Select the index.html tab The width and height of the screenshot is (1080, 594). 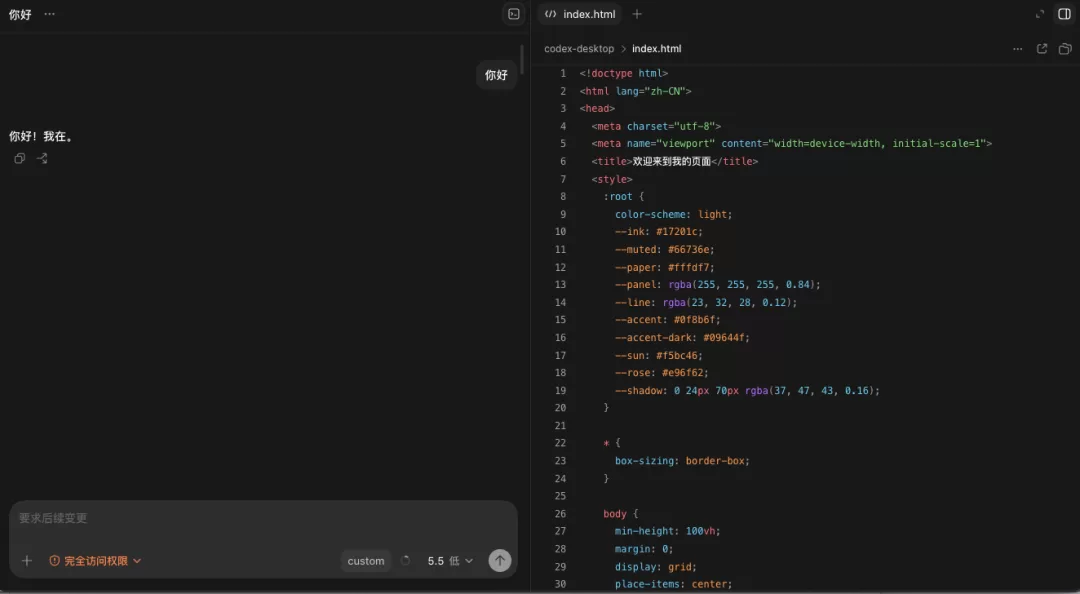[x=580, y=14]
